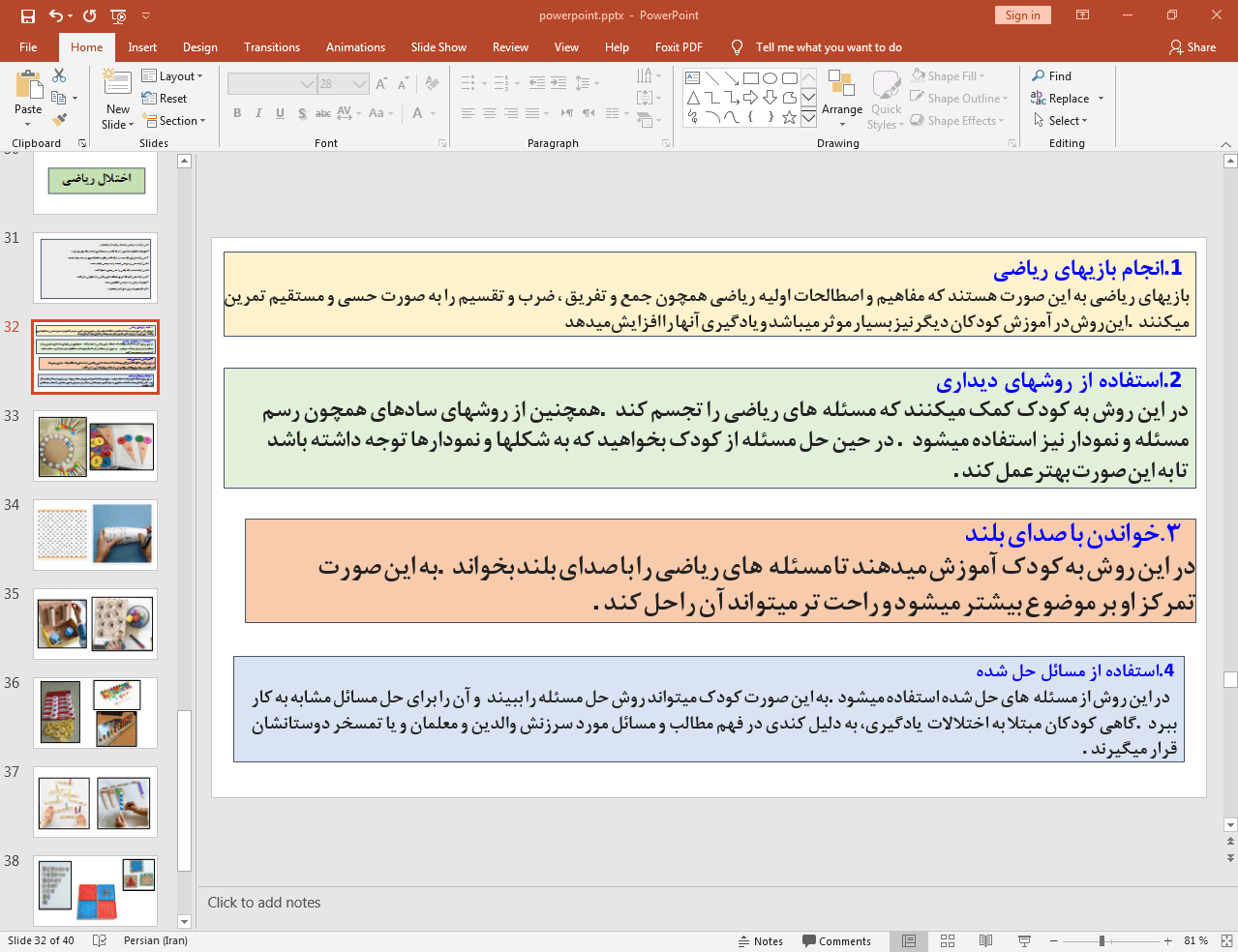1238x952 pixels.
Task: Toggle right-to-left text direction
Action: tap(589, 114)
